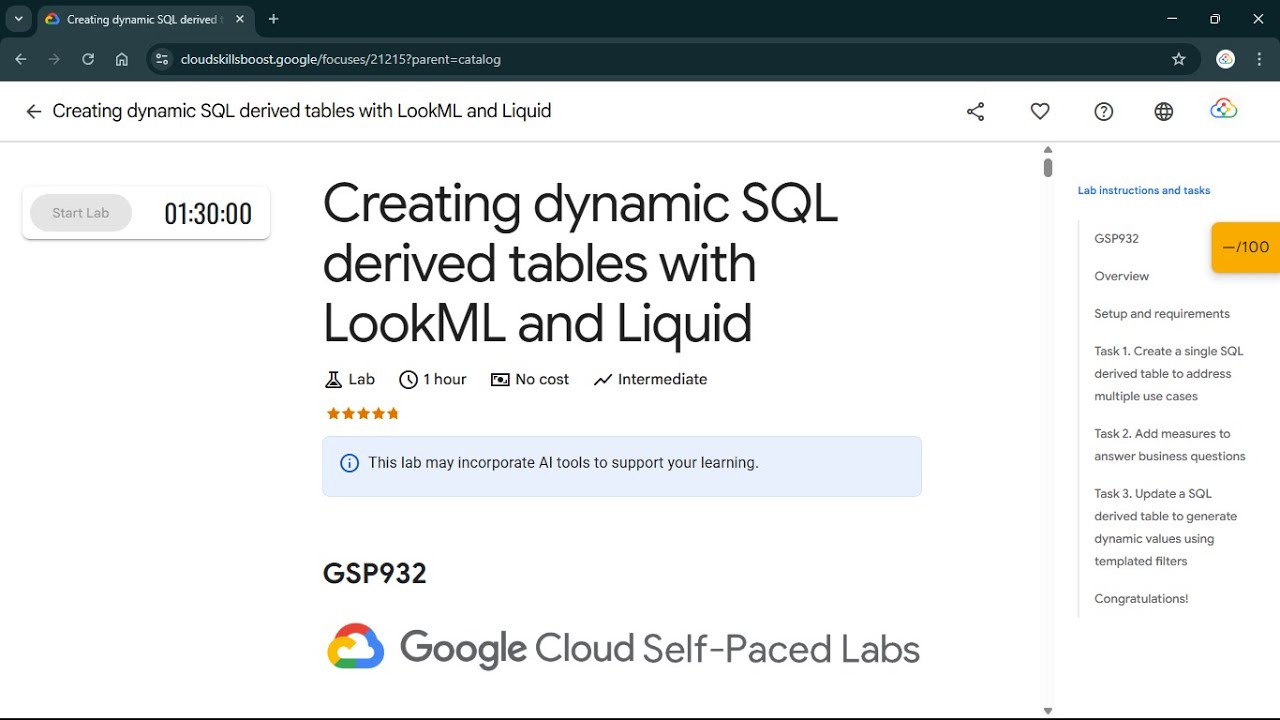Restore down the browser window
The height and width of the screenshot is (720, 1280).
click(x=1215, y=19)
